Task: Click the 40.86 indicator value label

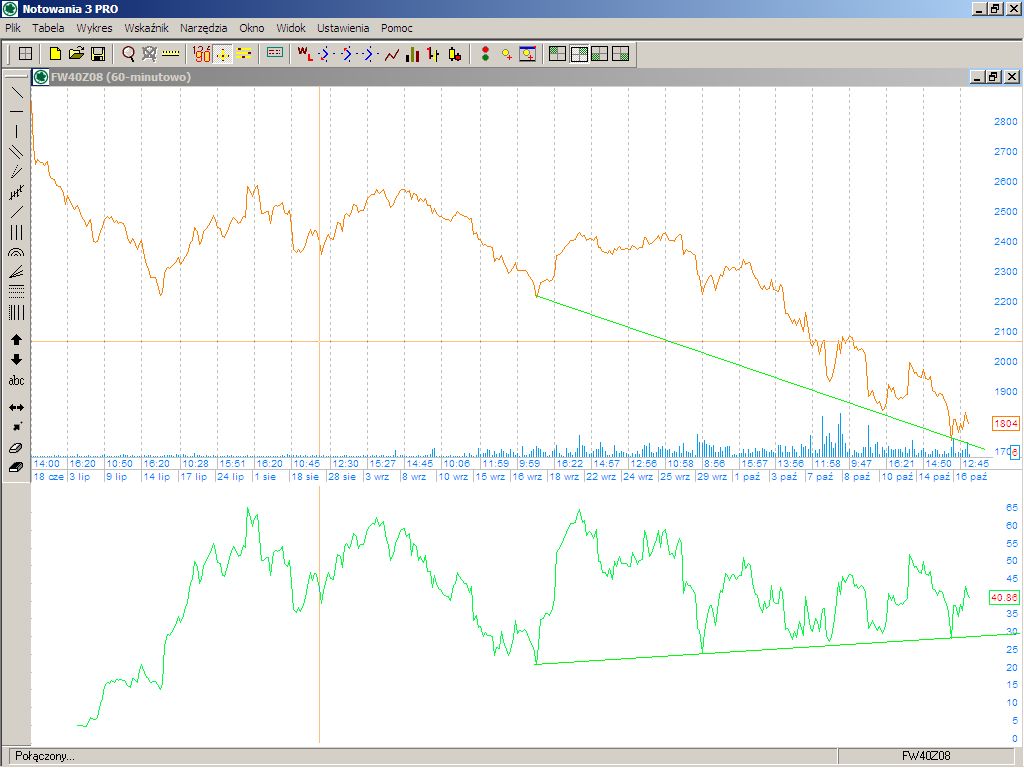Action: 1004,597
